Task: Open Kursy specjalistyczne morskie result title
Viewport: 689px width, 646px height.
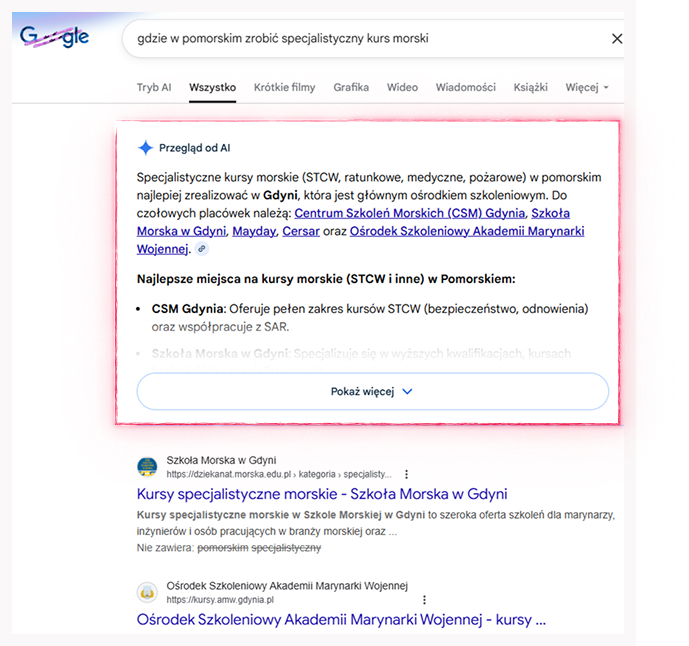Action: click(x=321, y=494)
